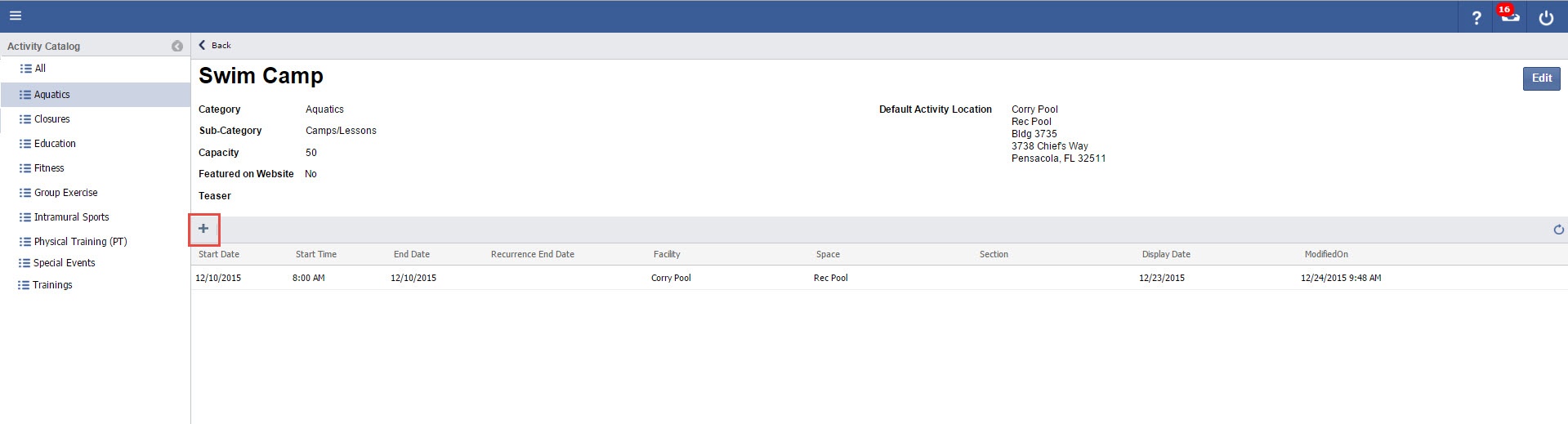Go back using the Back link
The width and height of the screenshot is (1568, 424).
tap(216, 46)
